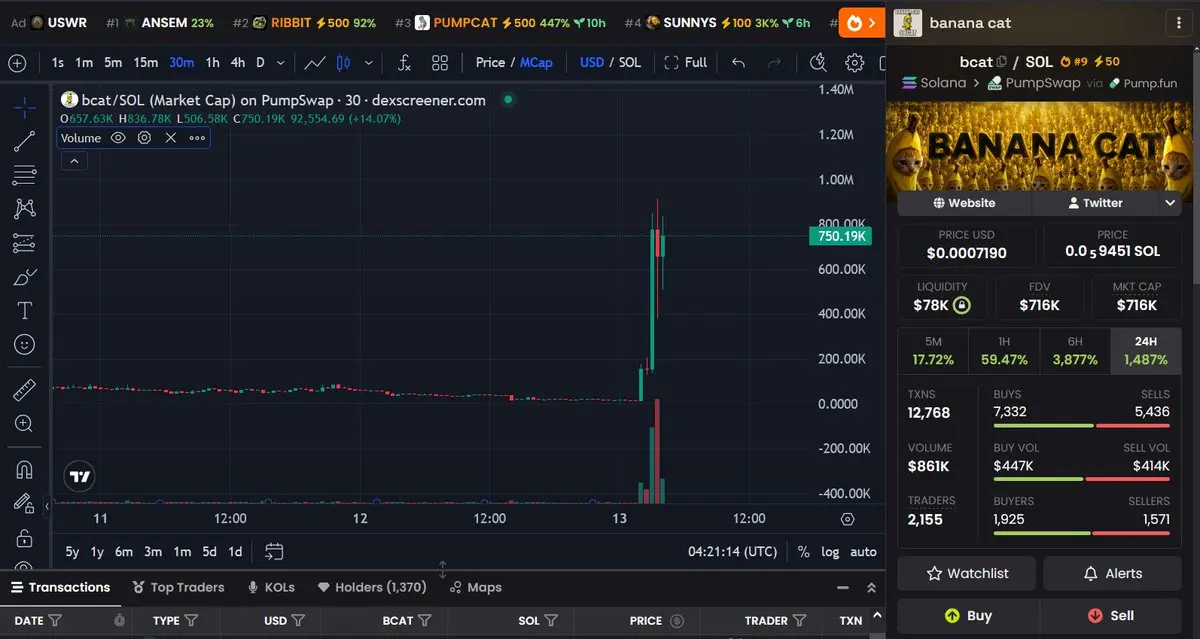Image resolution: width=1200 pixels, height=639 pixels.
Task: Click the orange flame trending button
Action: (861, 22)
